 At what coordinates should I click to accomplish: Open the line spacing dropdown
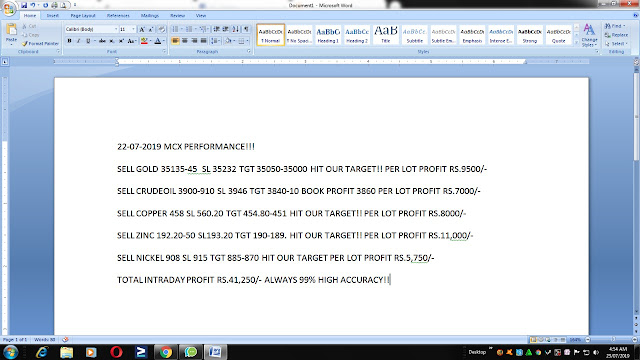point(215,41)
